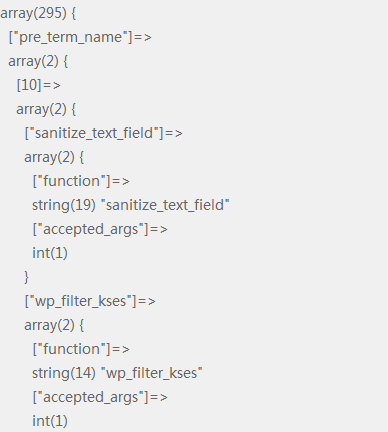Viewport: 388px width, 432px height.
Task: Click array(2) line below sanitize_text_field key
Action: (x=54, y=158)
